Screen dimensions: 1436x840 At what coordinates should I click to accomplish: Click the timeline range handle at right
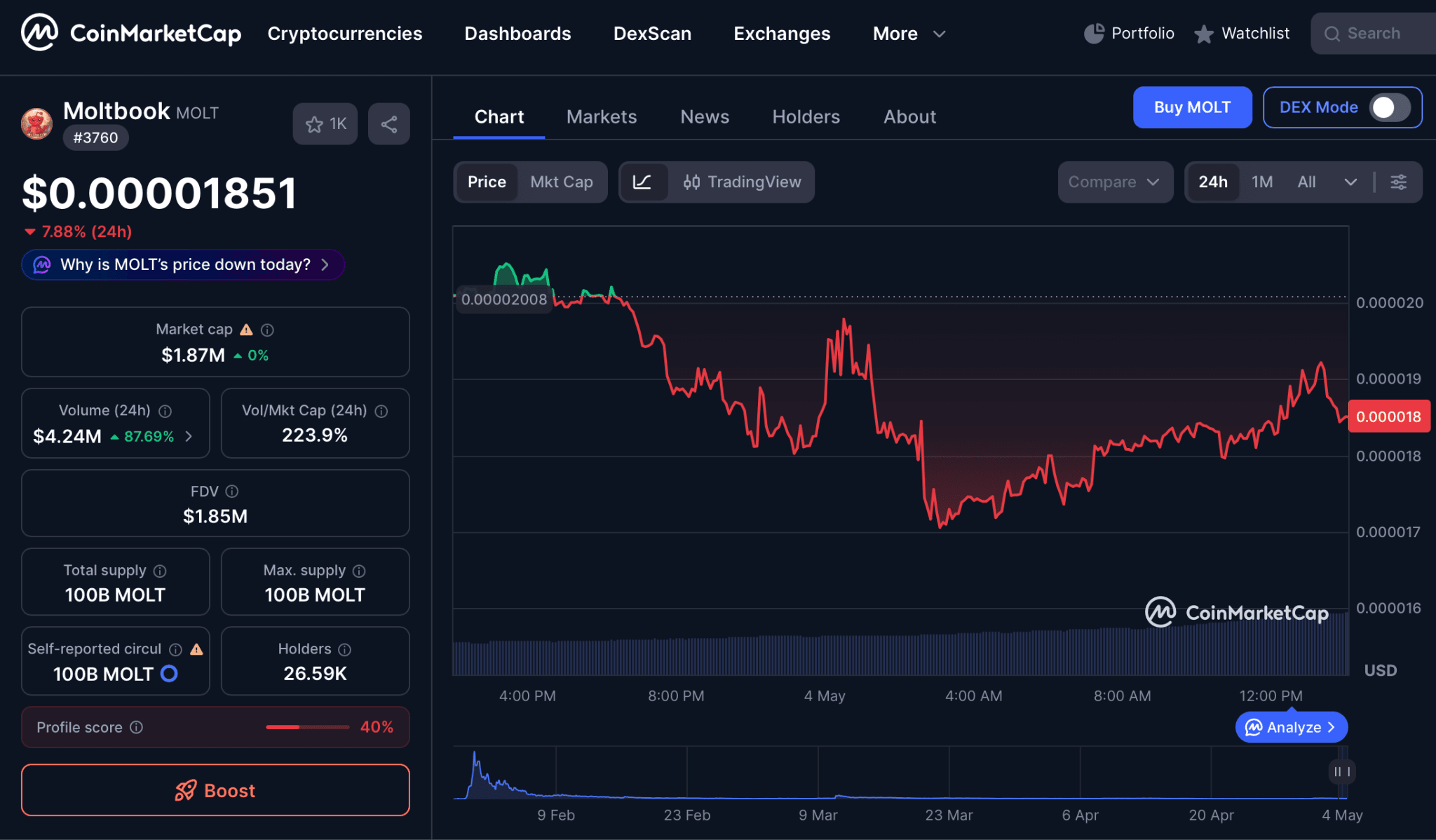pos(1342,772)
